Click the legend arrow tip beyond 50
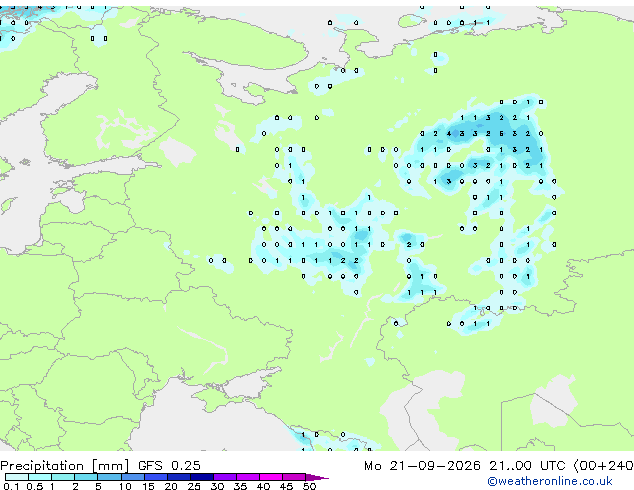The width and height of the screenshot is (634, 490). pos(317,477)
